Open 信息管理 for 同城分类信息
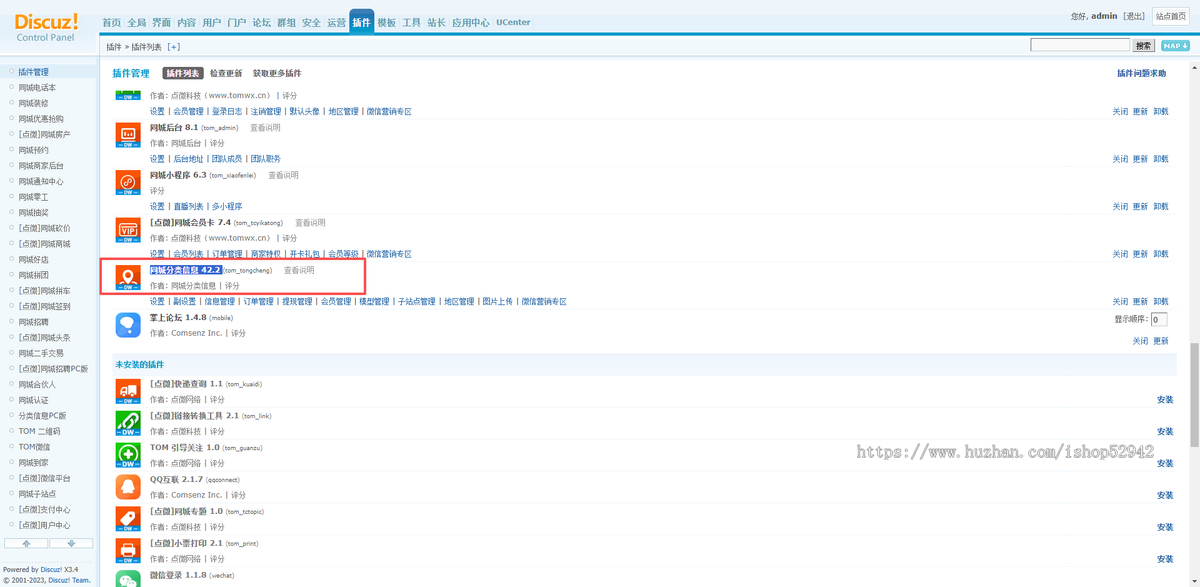Screen dimensions: 1200x587 click(220, 301)
